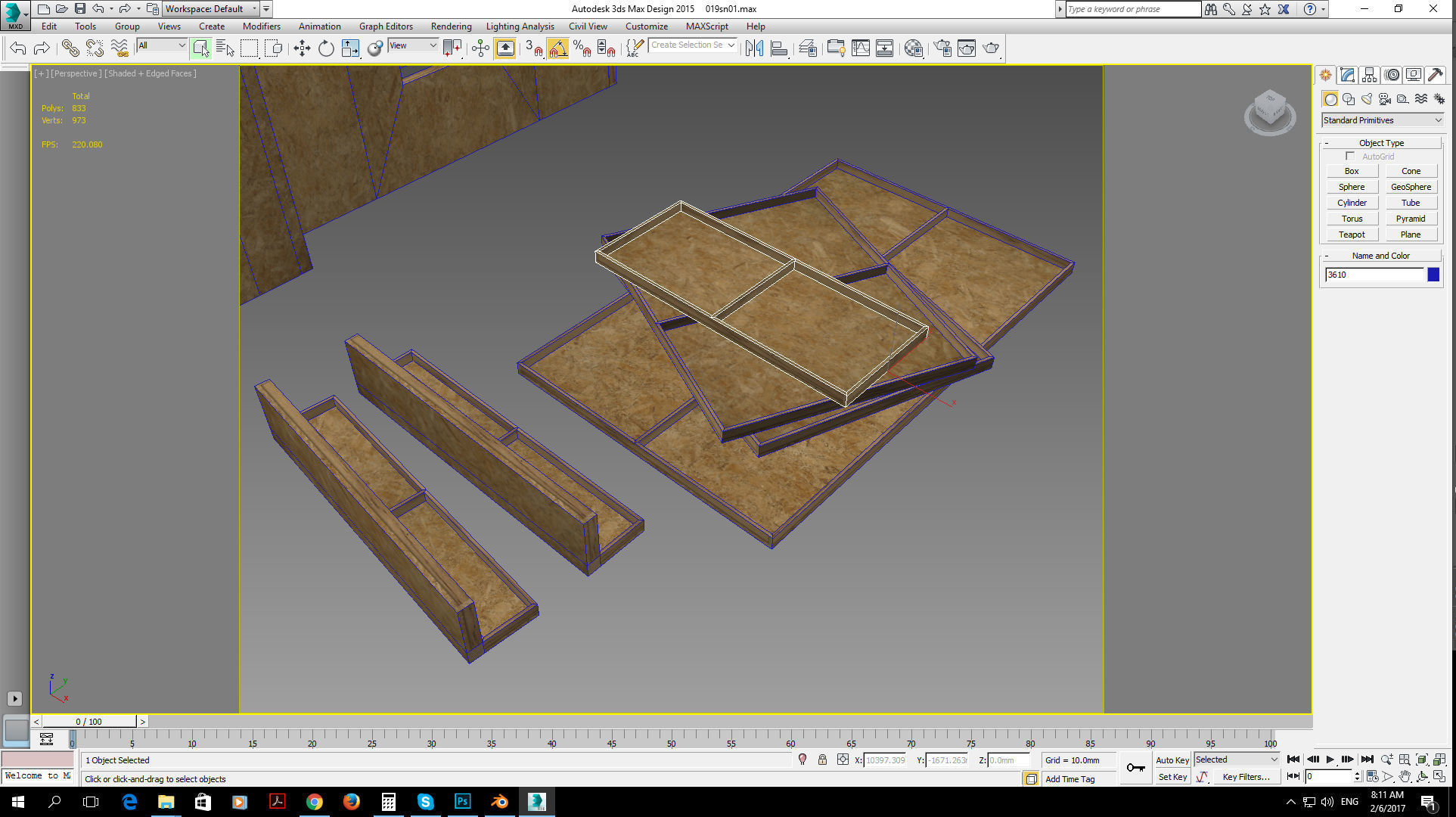Image resolution: width=1456 pixels, height=817 pixels.
Task: Click the Pan View hand icon
Action: [1405, 776]
